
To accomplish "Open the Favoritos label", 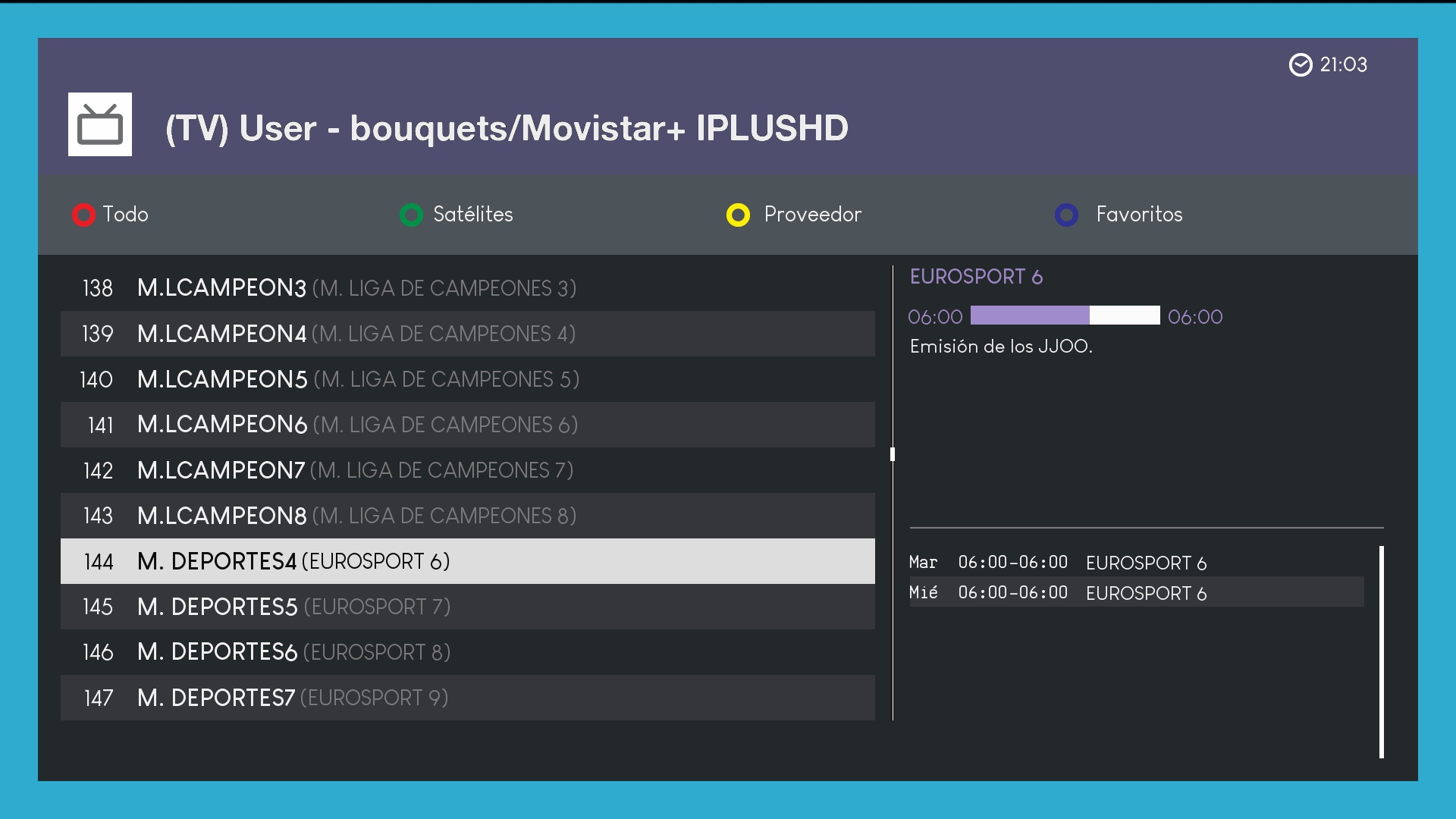I will [x=1138, y=215].
